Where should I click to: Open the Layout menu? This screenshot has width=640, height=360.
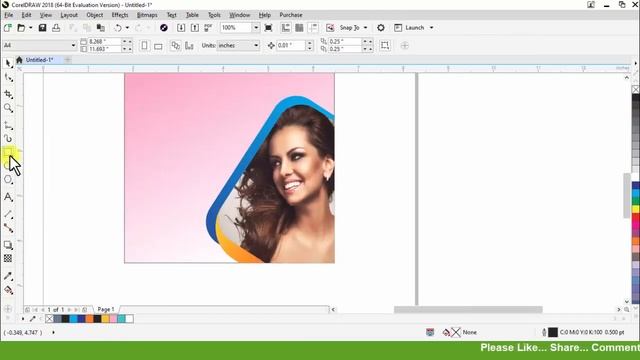click(69, 15)
